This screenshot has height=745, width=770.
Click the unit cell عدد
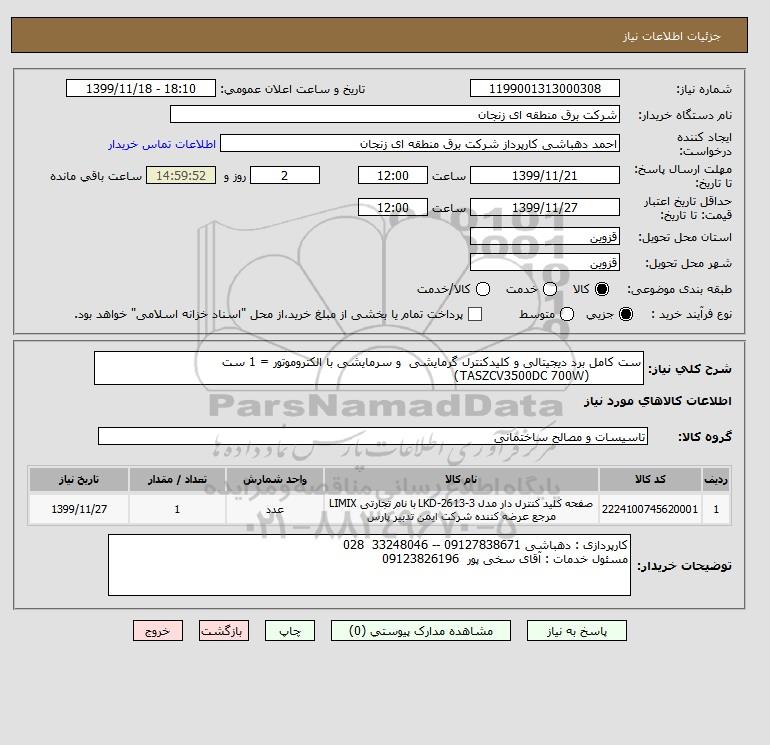coord(275,509)
